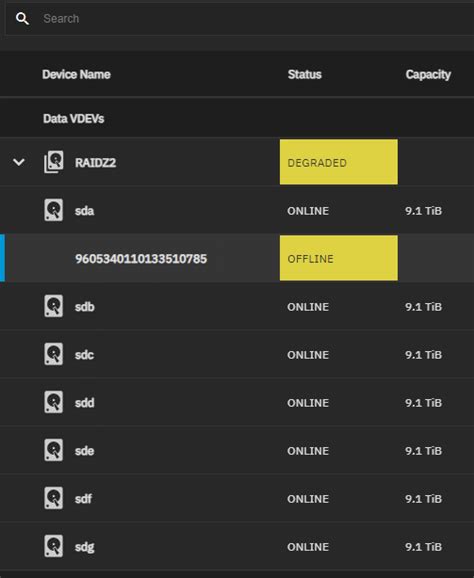Click the RAIDZ2 vdev stack icon
Viewport: 474px width, 578px height.
click(x=54, y=162)
